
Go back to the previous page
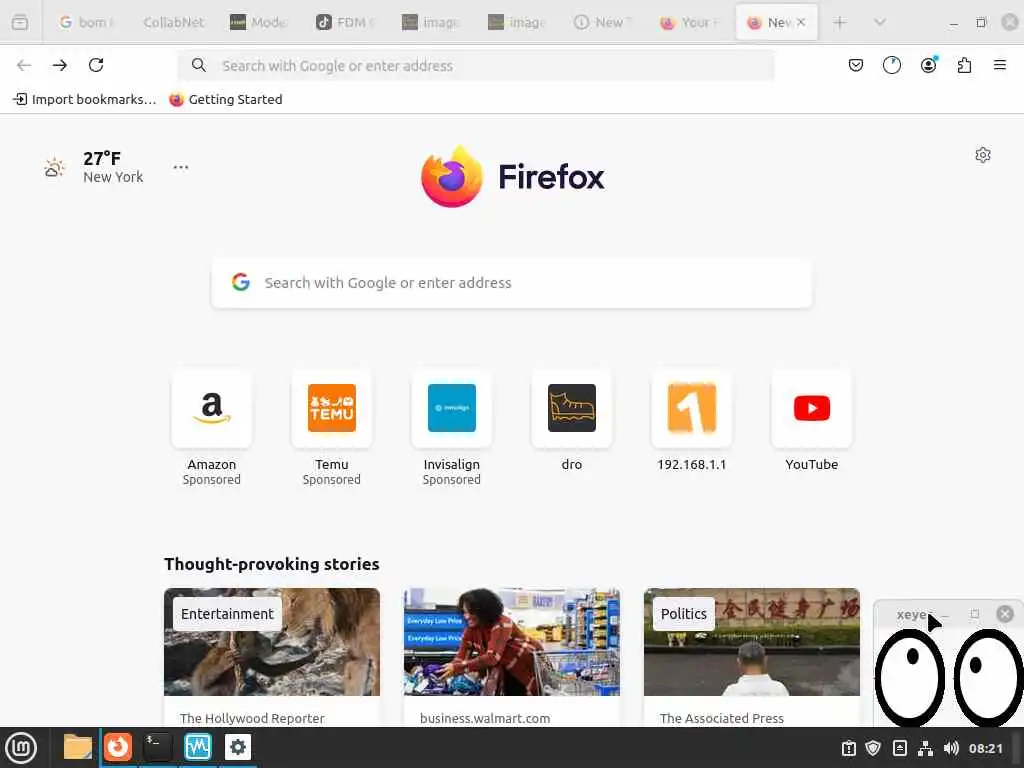tap(24, 65)
